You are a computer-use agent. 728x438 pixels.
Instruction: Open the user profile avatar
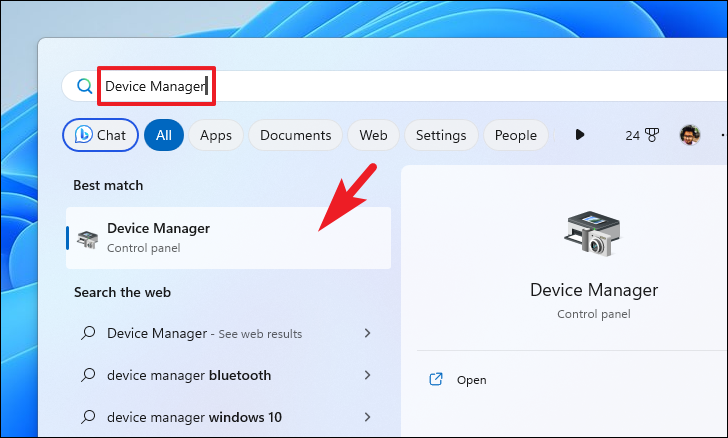tap(689, 135)
